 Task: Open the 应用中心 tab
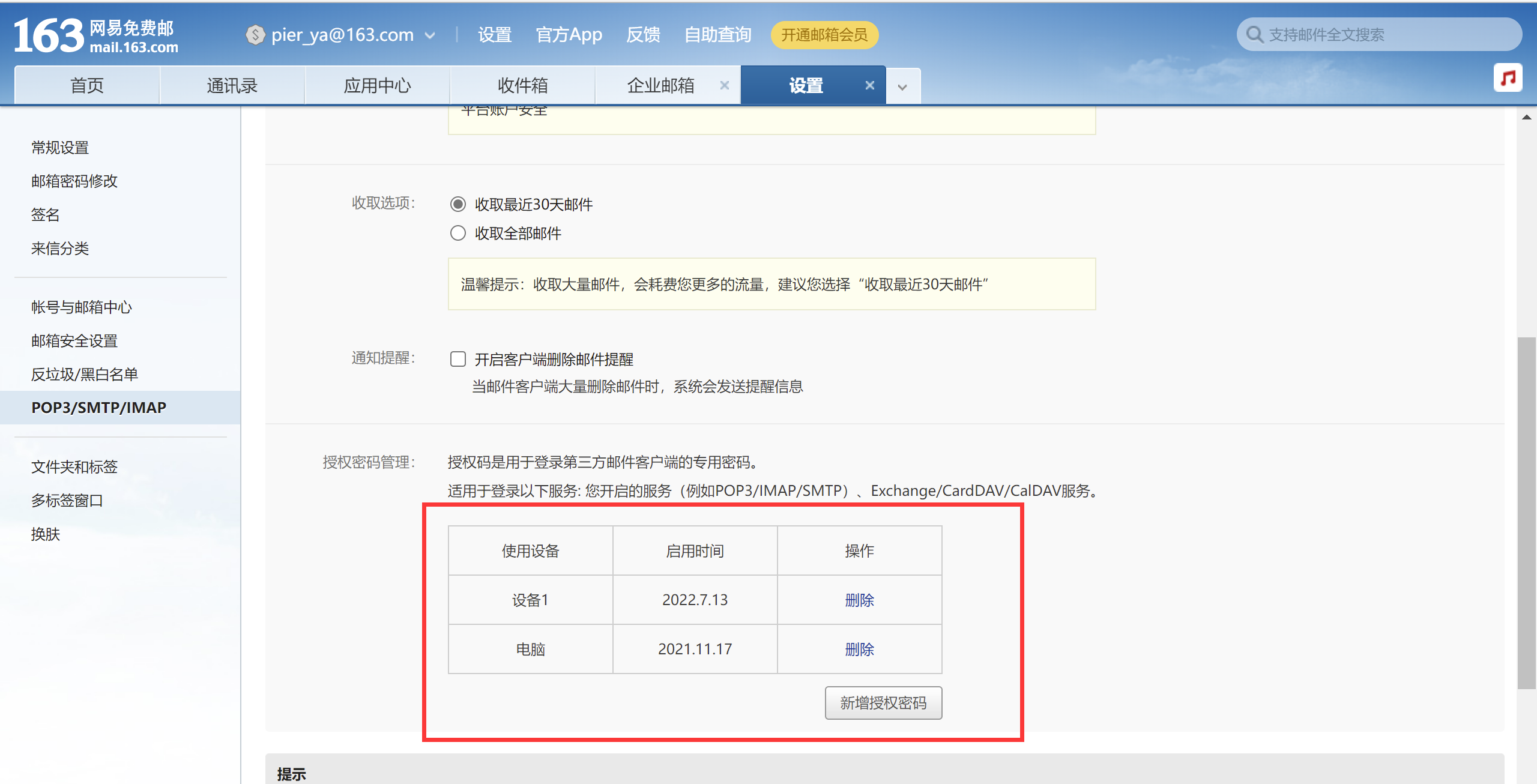[x=378, y=85]
